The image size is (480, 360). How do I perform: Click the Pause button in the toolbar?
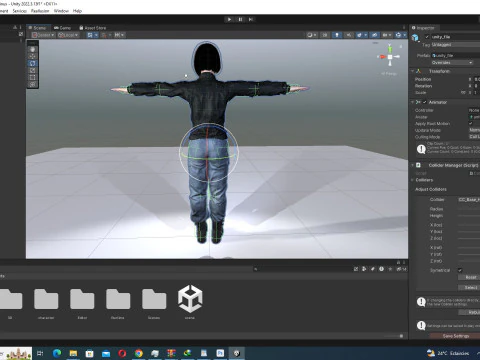click(x=240, y=19)
